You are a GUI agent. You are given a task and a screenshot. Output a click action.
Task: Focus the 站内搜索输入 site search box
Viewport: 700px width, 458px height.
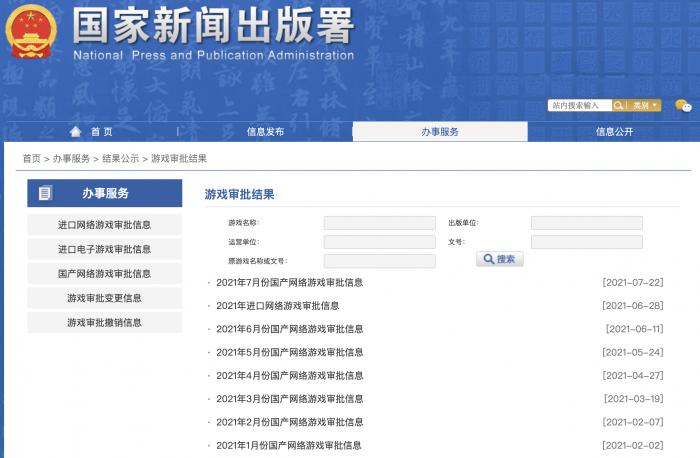(x=580, y=105)
